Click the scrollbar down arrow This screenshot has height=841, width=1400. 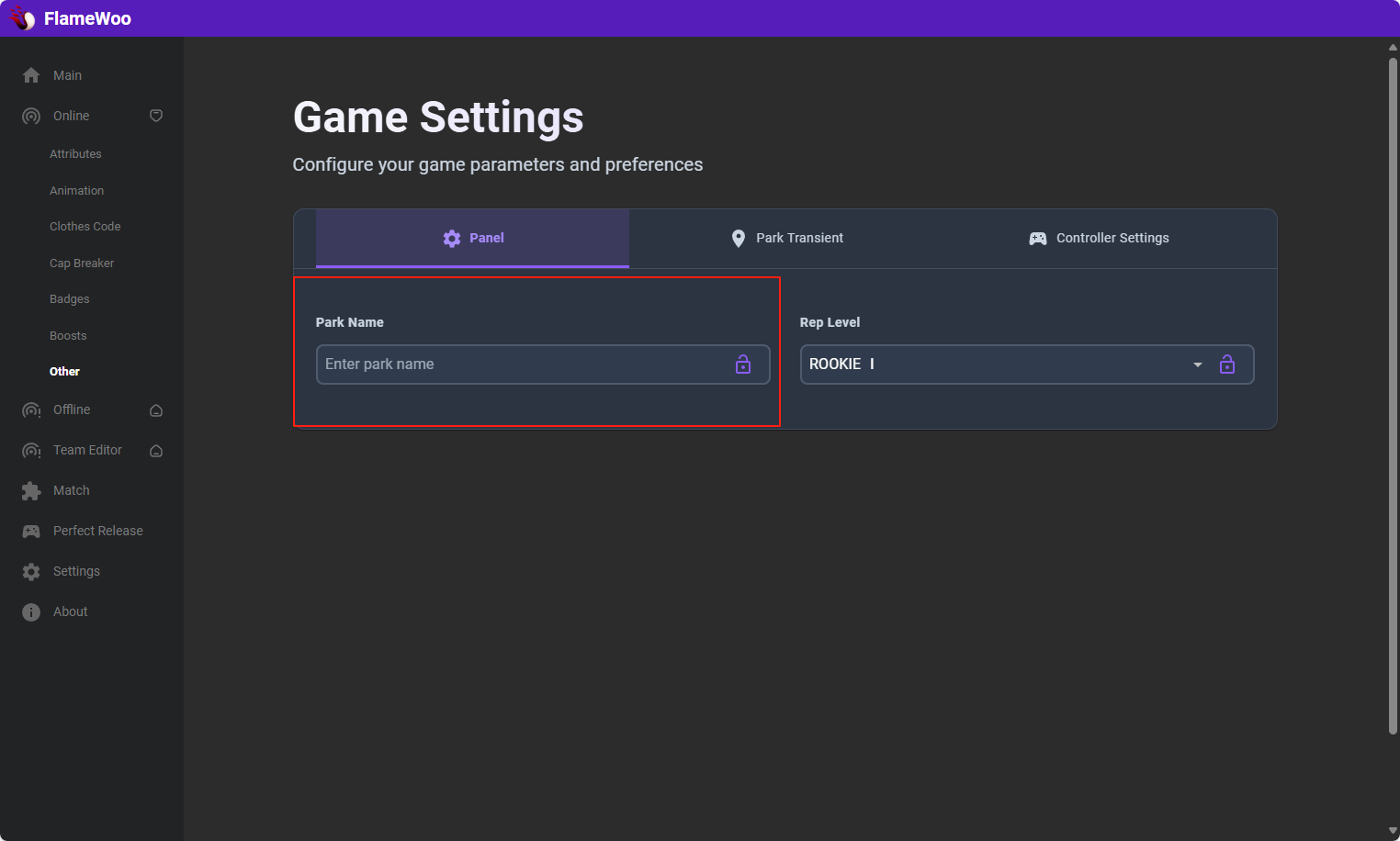(1393, 831)
